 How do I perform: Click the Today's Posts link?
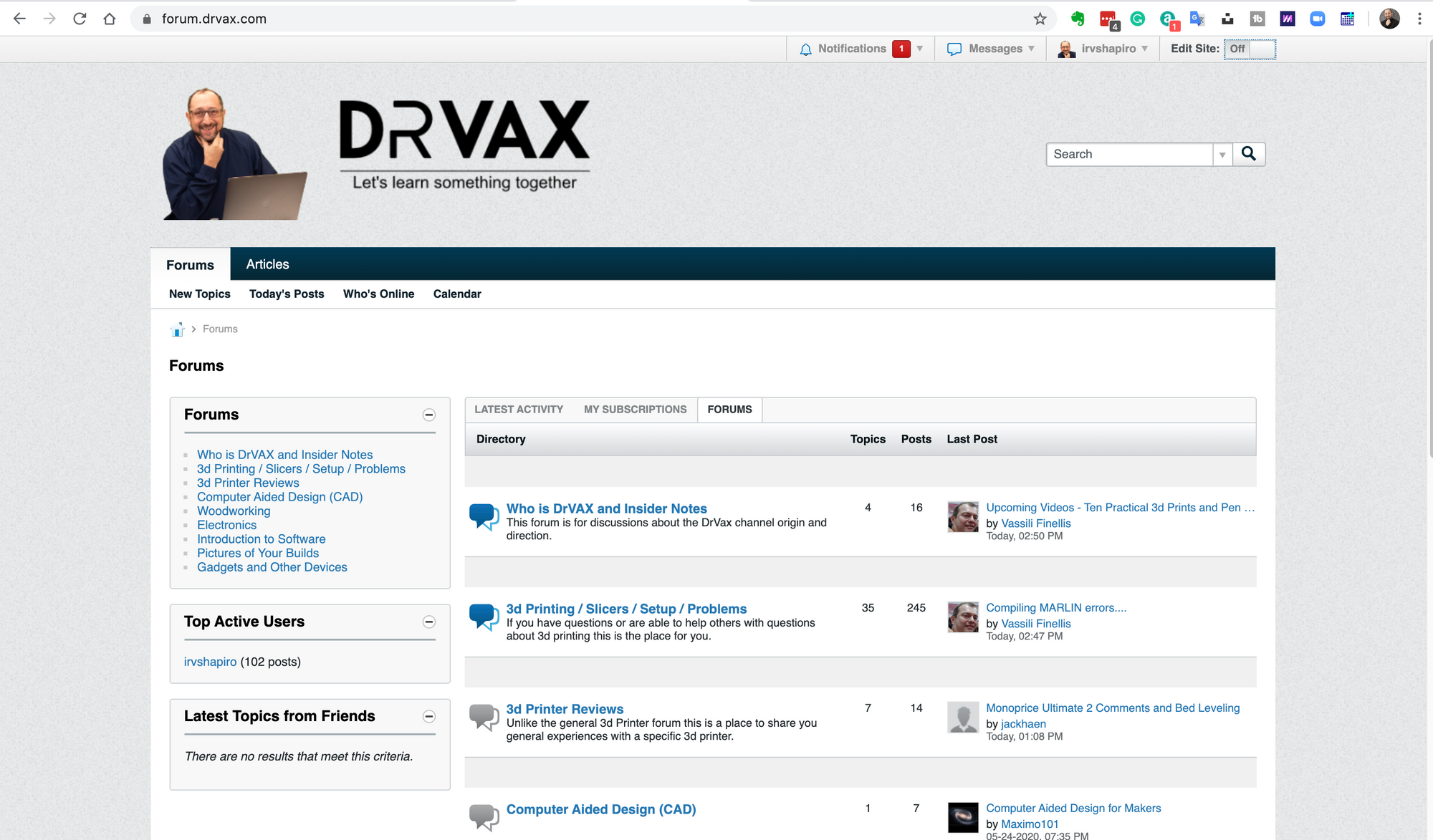click(x=287, y=294)
